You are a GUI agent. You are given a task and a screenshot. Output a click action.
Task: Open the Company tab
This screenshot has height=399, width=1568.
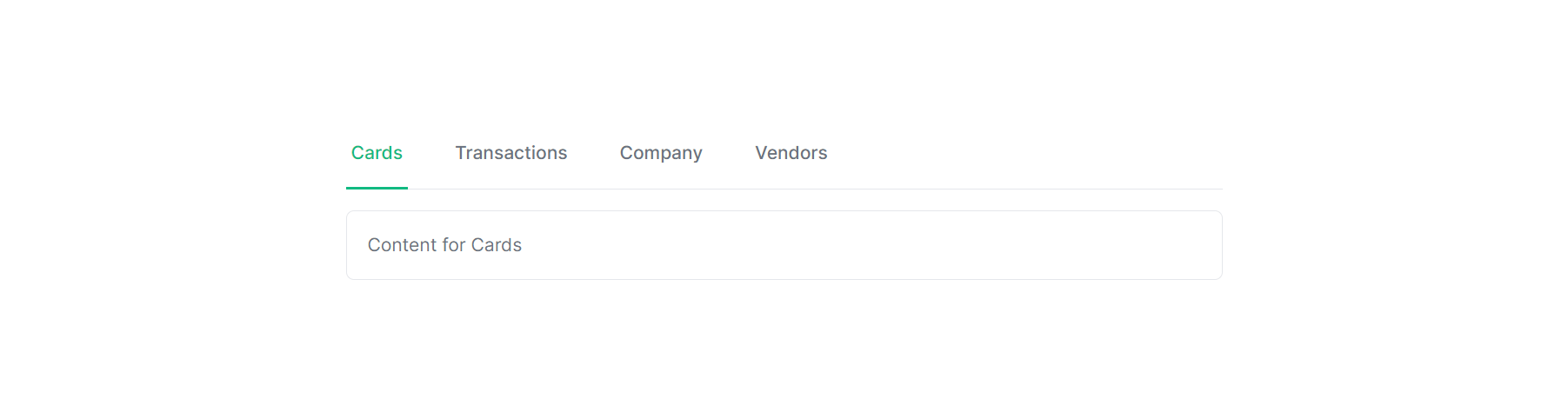[x=661, y=153]
